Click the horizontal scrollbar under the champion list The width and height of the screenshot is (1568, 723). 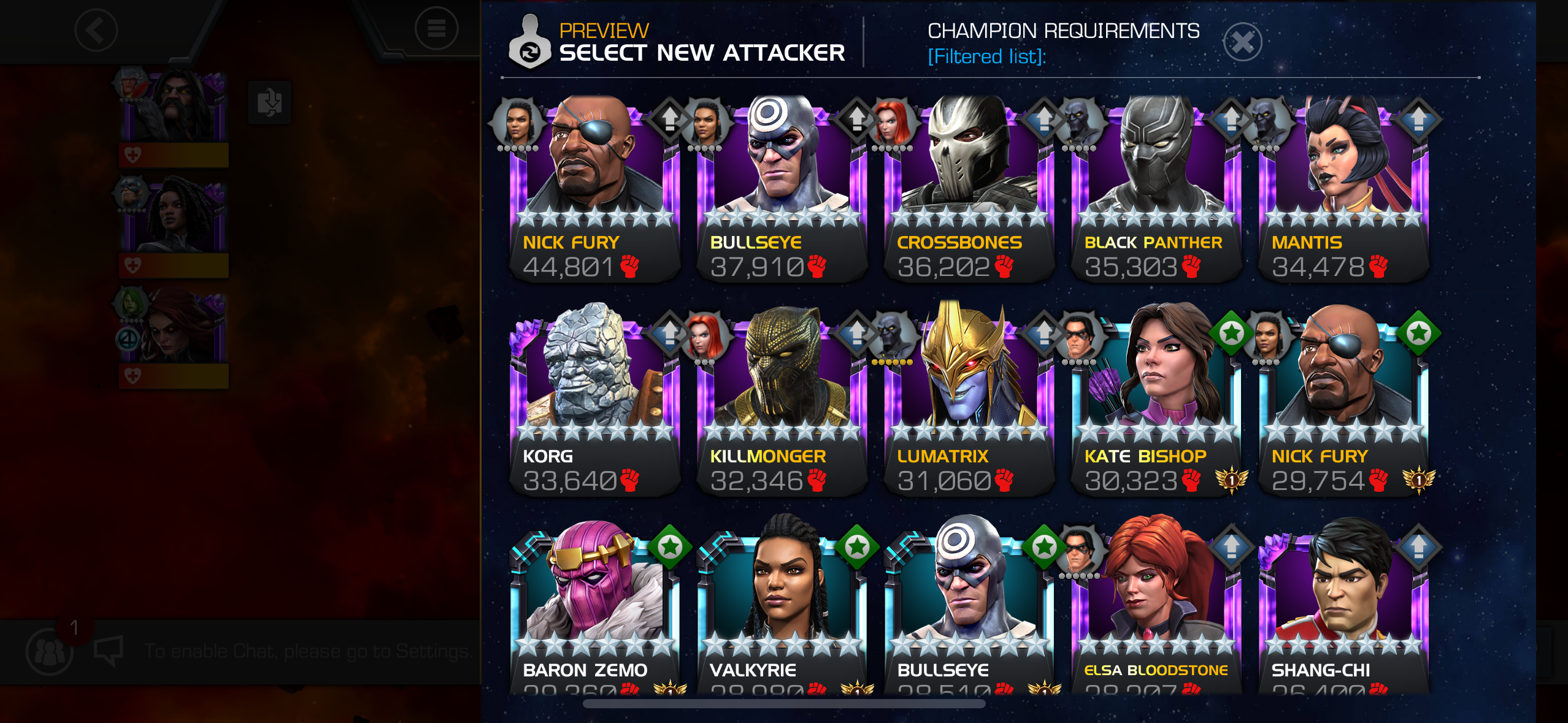(x=785, y=704)
